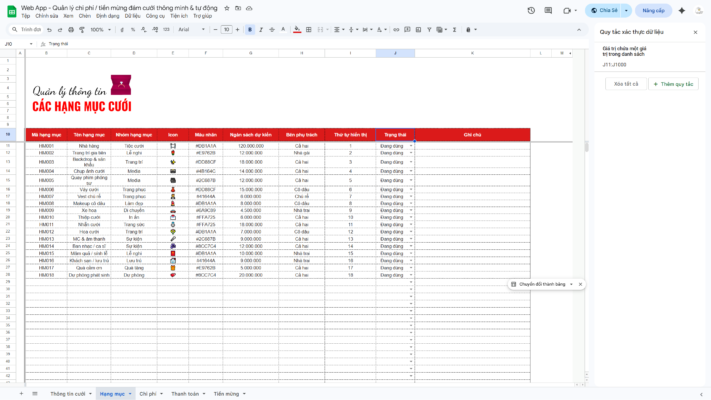Viewport: 711px width, 400px height.
Task: Show all sheets list icon
Action: coord(35,394)
